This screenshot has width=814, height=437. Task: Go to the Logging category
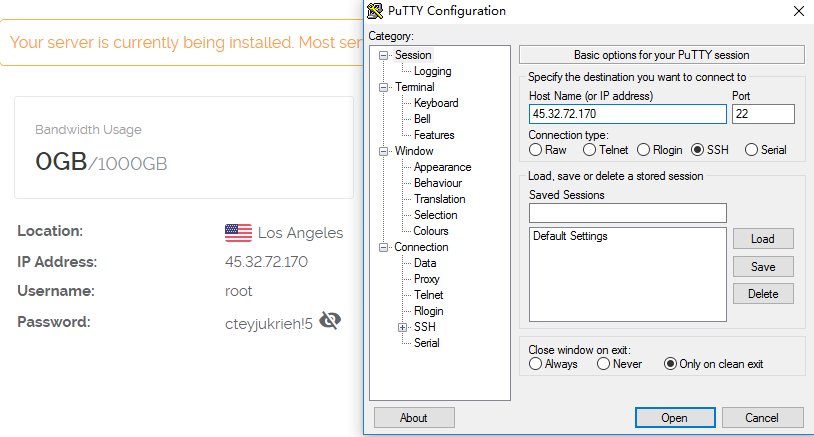pyautogui.click(x=432, y=71)
